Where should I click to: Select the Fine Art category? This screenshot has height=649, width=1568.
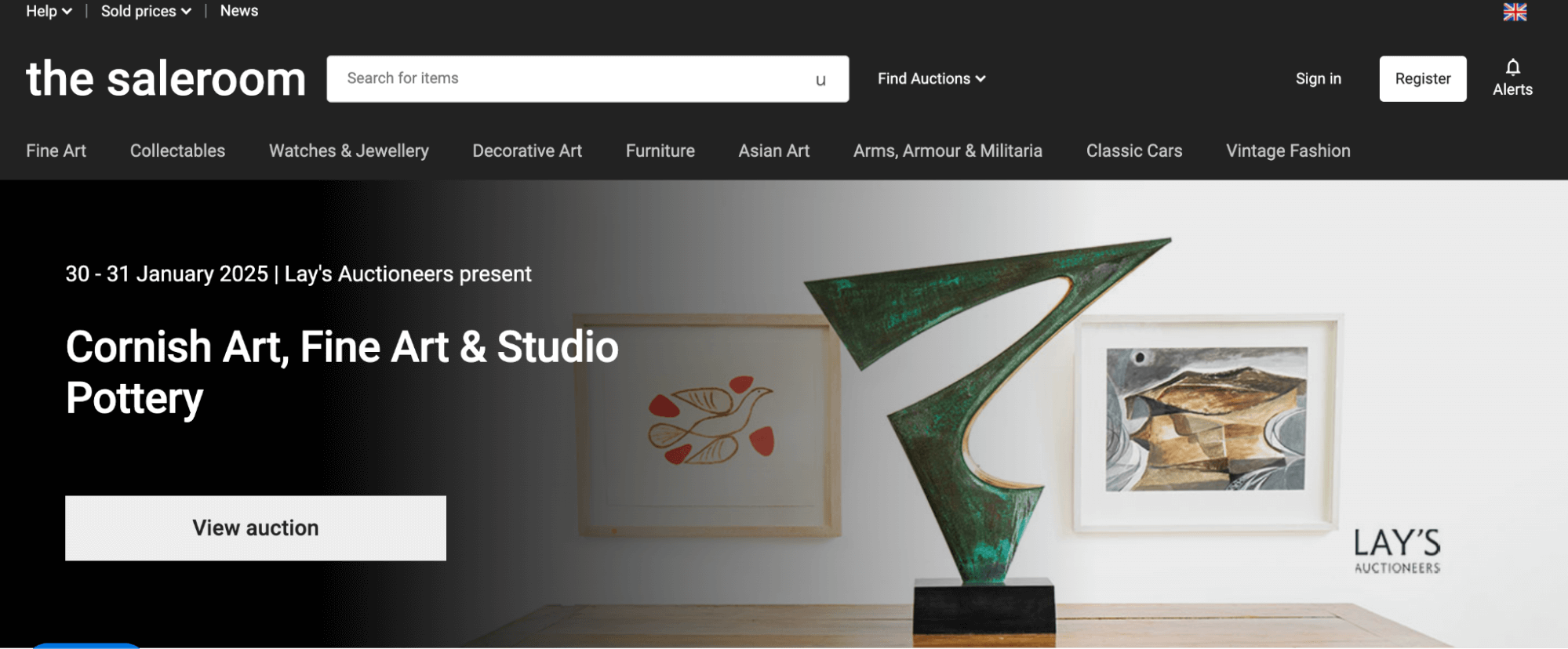coord(56,150)
